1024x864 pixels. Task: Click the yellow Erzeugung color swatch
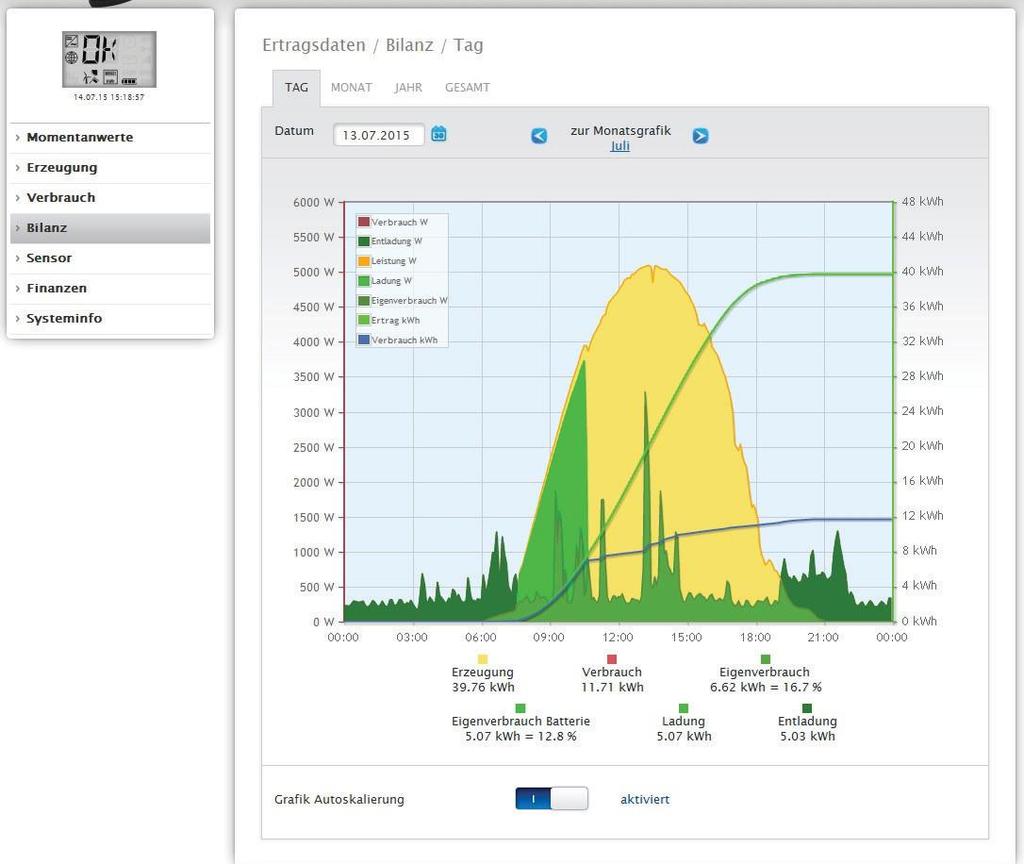pos(483,659)
